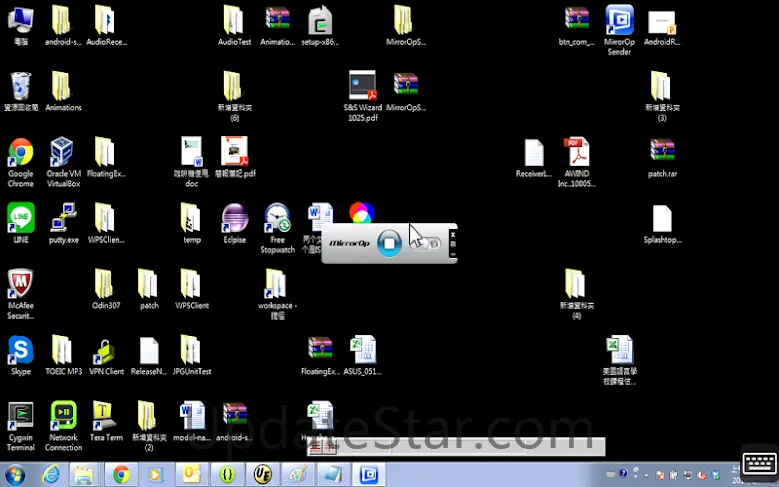Viewport: 779px width, 487px height.
Task: Launch Tera Term from the desktop
Action: click(106, 421)
